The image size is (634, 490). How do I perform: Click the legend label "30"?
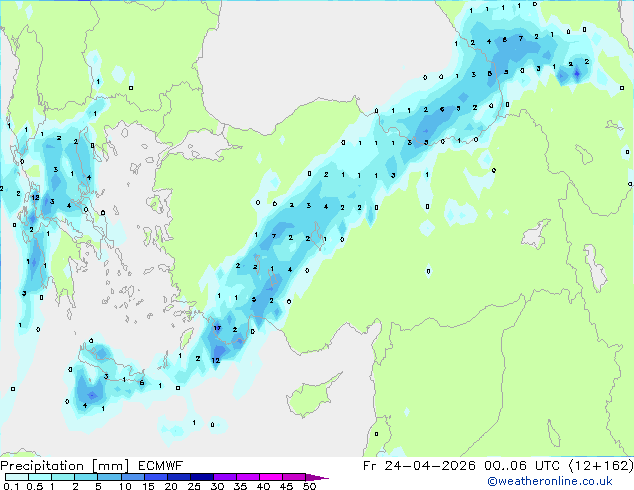(x=217, y=486)
